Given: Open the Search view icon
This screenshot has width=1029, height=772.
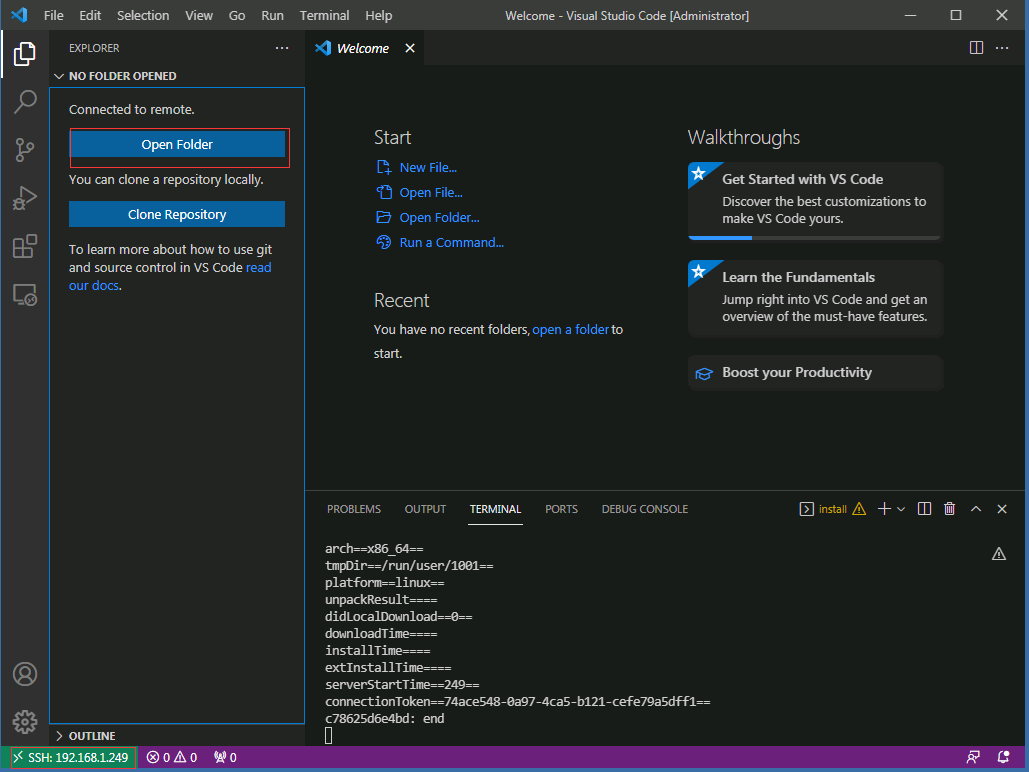Looking at the screenshot, I should click(x=24, y=102).
